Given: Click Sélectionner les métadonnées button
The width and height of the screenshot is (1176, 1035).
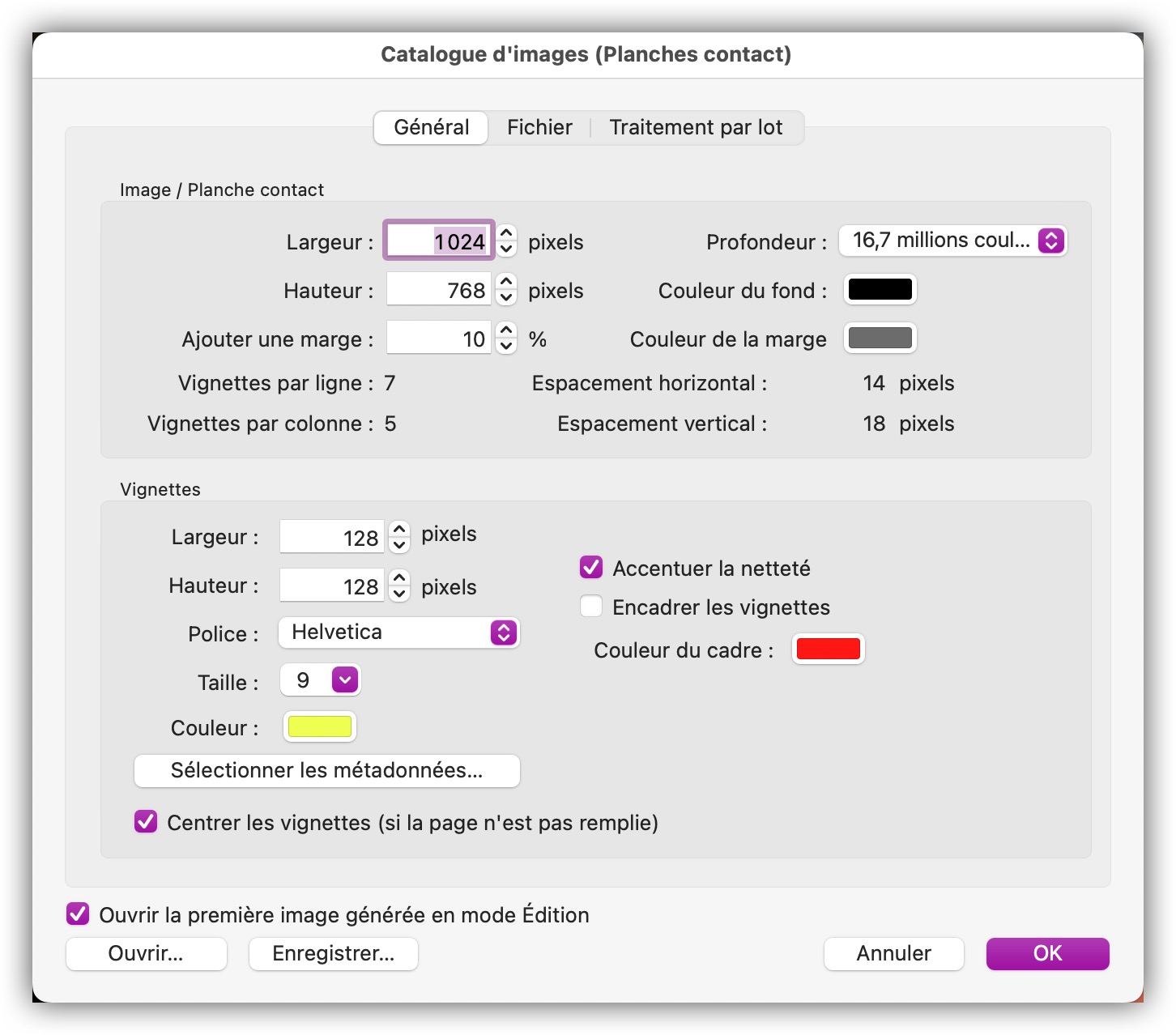Looking at the screenshot, I should [x=326, y=770].
